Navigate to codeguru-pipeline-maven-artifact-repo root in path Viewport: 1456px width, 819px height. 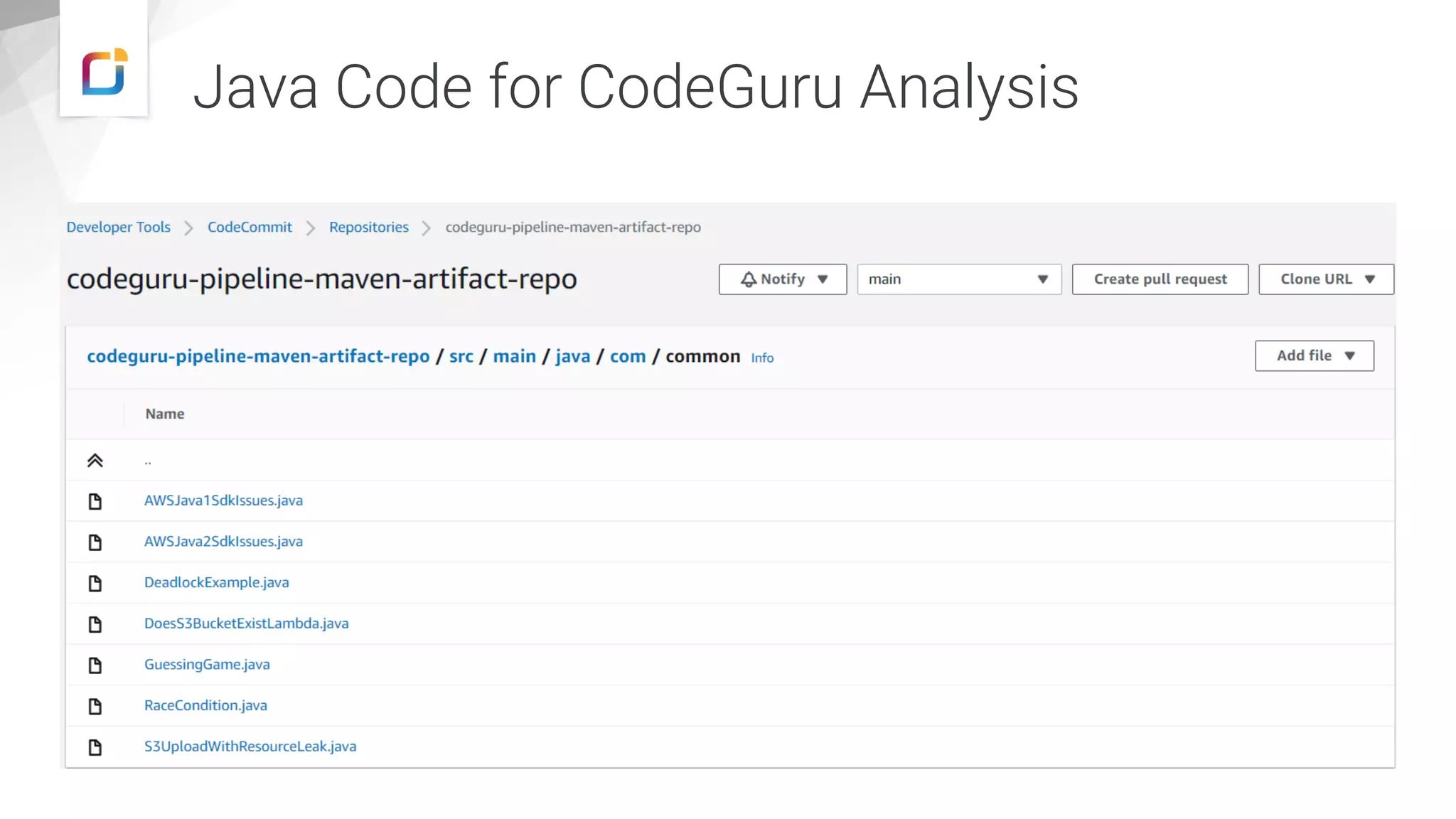(258, 356)
